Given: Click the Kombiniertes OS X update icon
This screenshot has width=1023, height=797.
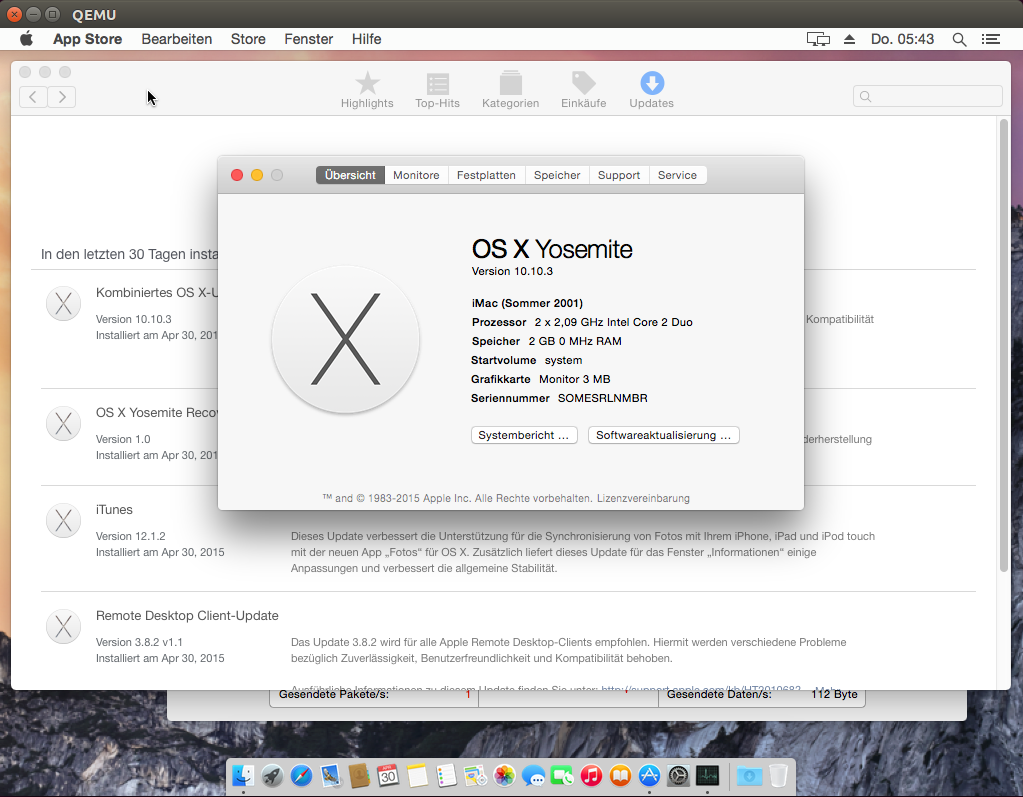Looking at the screenshot, I should [63, 303].
